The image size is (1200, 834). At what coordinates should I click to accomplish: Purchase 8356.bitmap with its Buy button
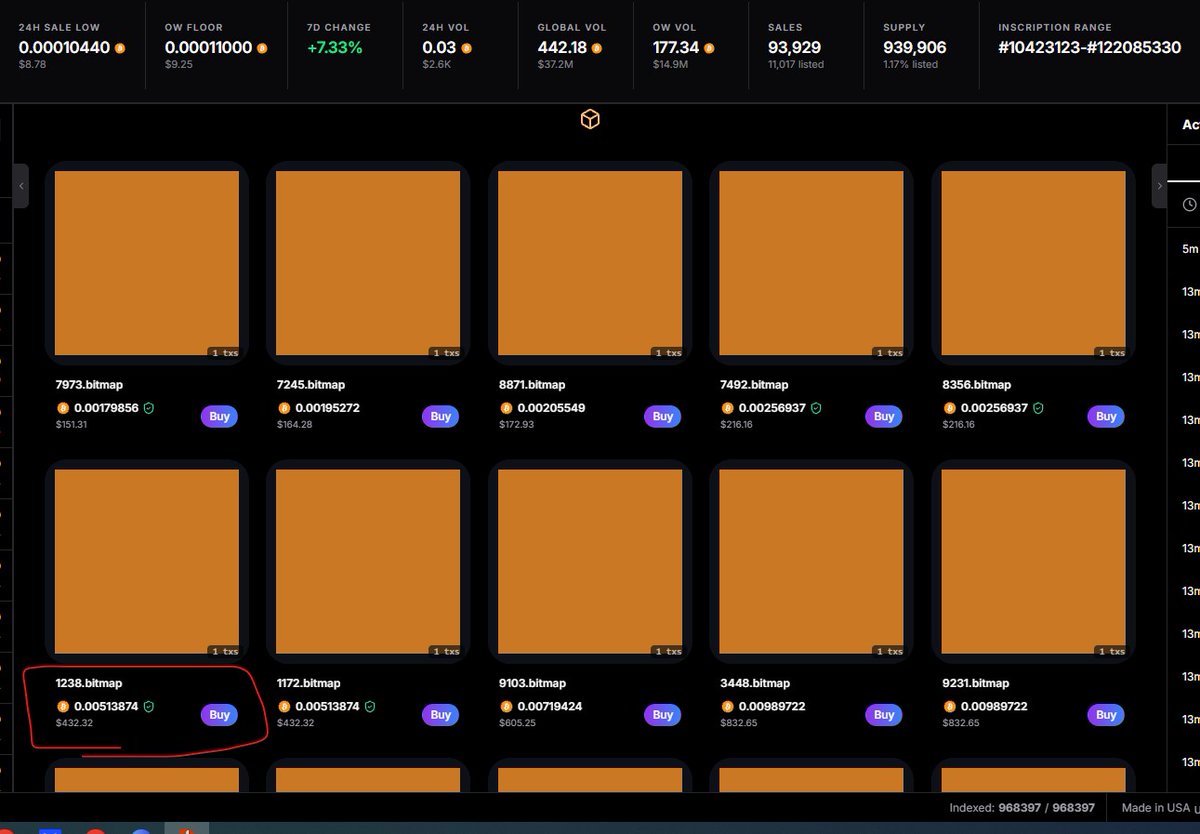pyautogui.click(x=1106, y=416)
